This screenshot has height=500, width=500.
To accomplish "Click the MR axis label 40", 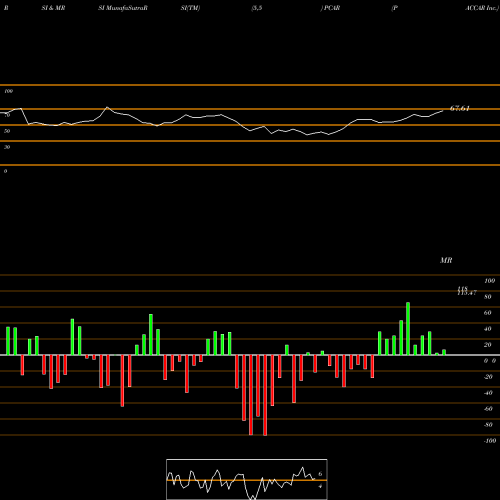I will tap(488, 329).
